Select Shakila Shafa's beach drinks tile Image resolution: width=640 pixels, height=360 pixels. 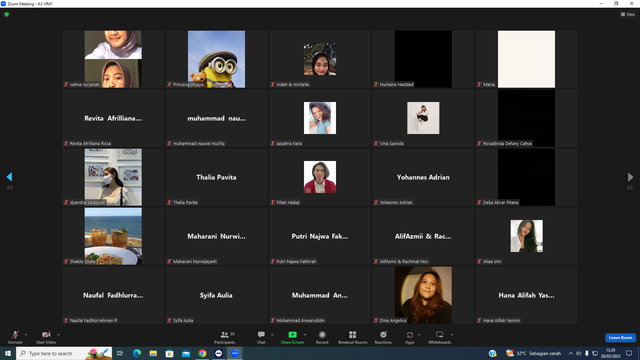[113, 236]
